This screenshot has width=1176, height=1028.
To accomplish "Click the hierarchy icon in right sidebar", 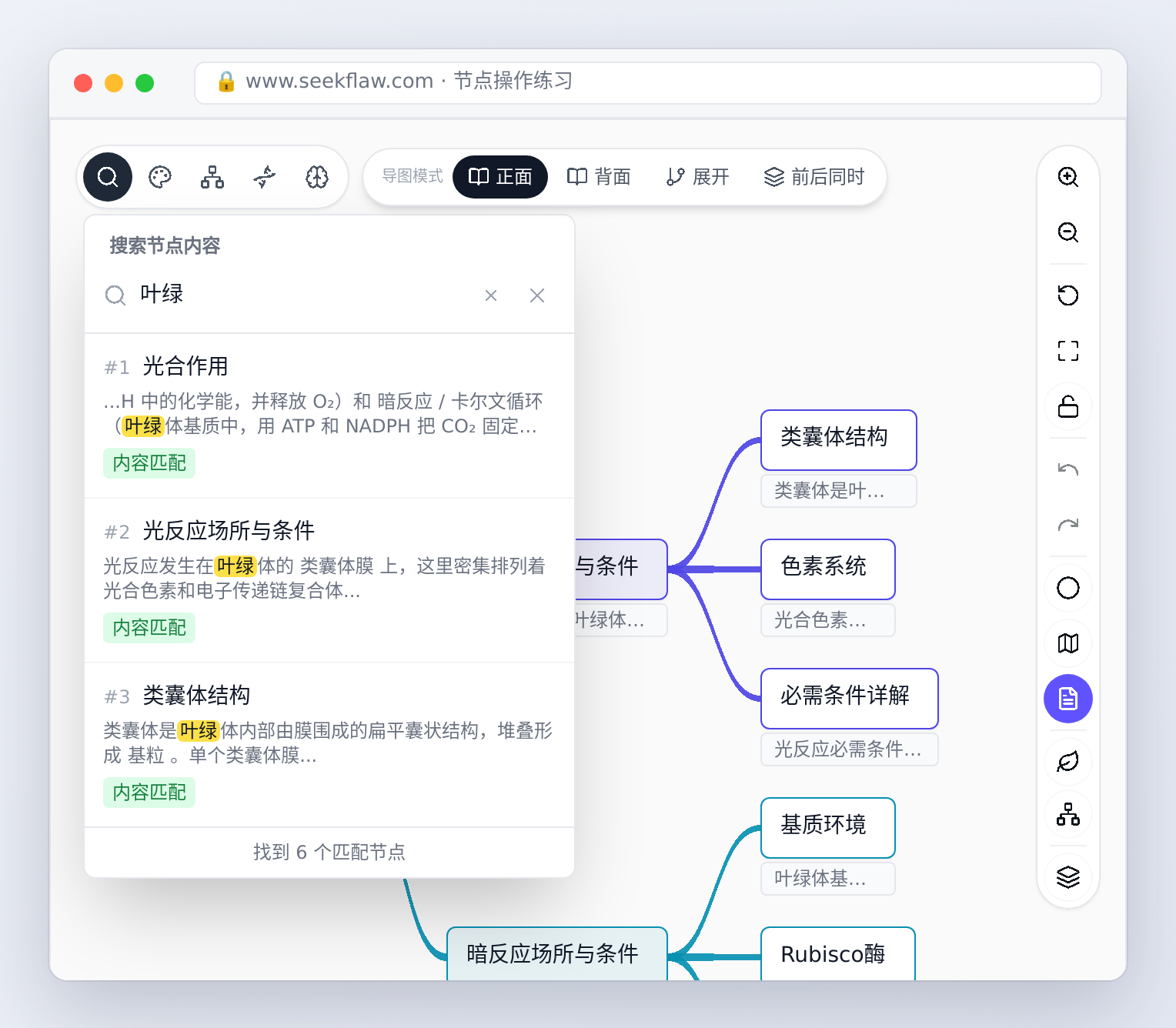I will pyautogui.click(x=1068, y=814).
